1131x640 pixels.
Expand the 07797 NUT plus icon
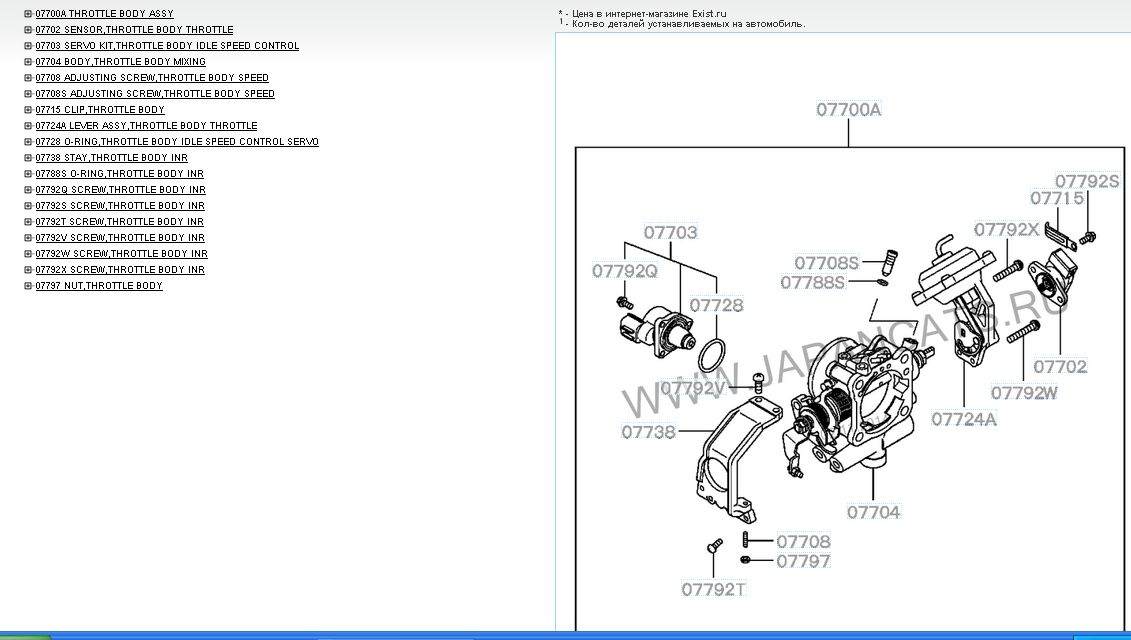(x=28, y=286)
